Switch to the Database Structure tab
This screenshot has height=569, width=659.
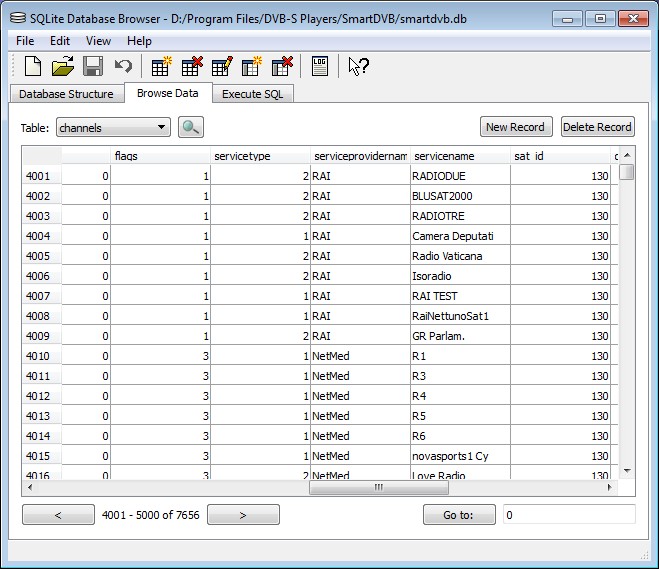(x=66, y=94)
